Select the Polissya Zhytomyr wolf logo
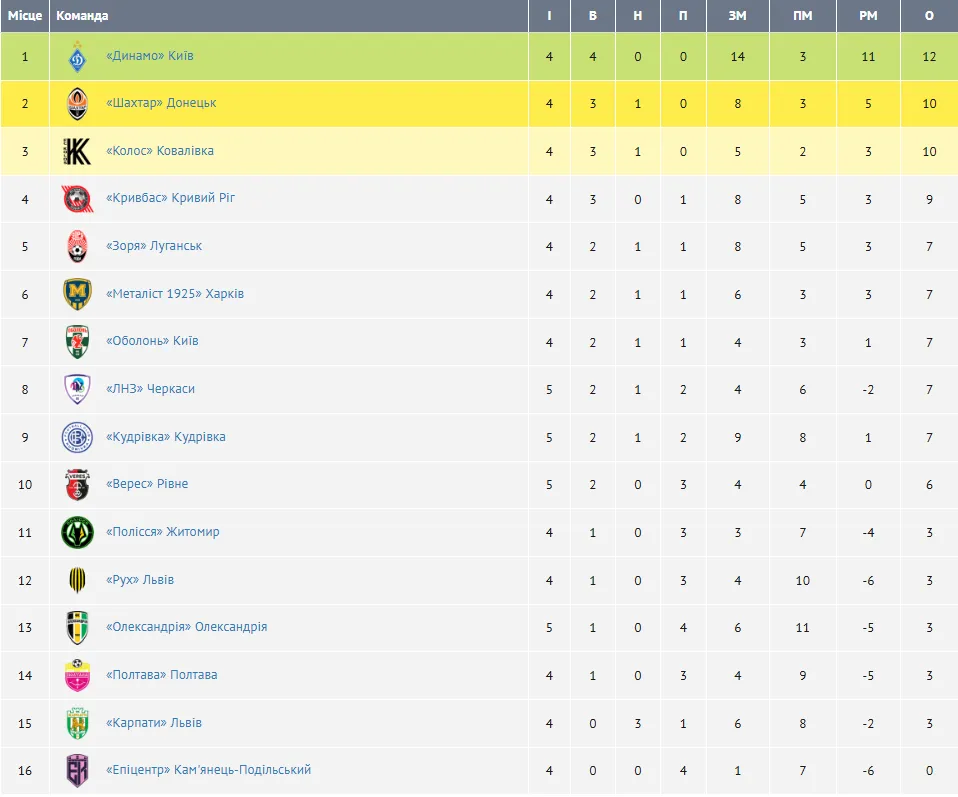 (77, 532)
